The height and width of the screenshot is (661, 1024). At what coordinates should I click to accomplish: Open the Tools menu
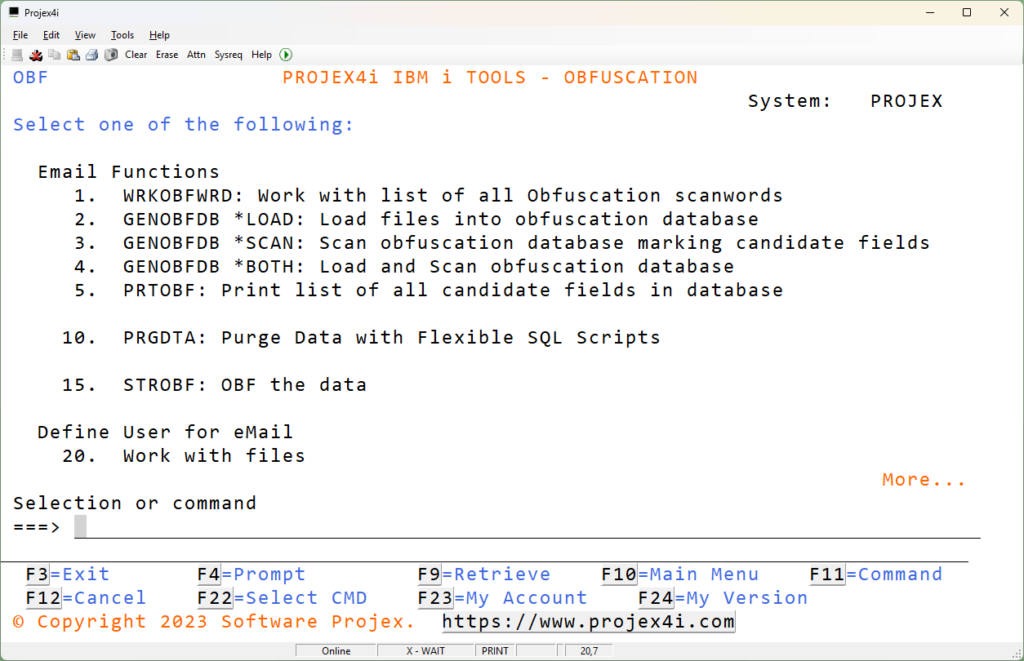tap(122, 35)
